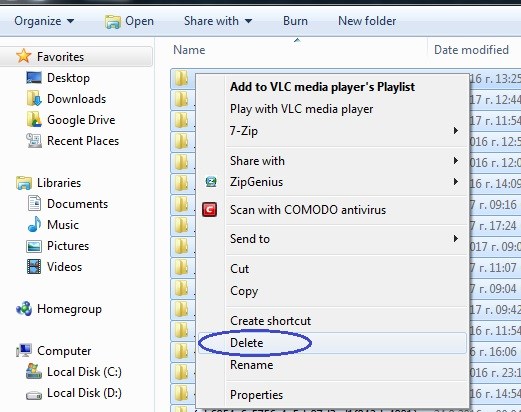Open the Videos library
The width and height of the screenshot is (521, 412).
click(x=64, y=267)
